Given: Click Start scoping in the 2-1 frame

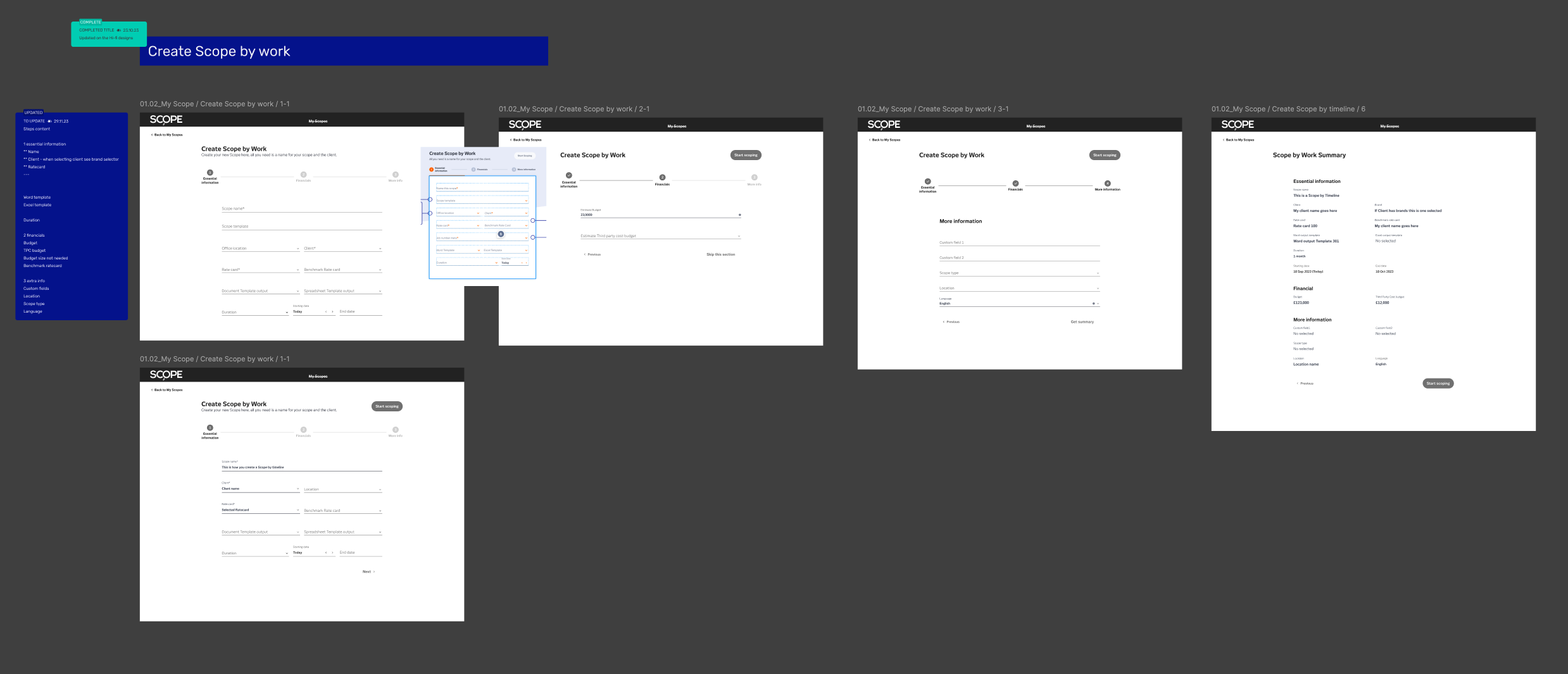Looking at the screenshot, I should pos(746,155).
